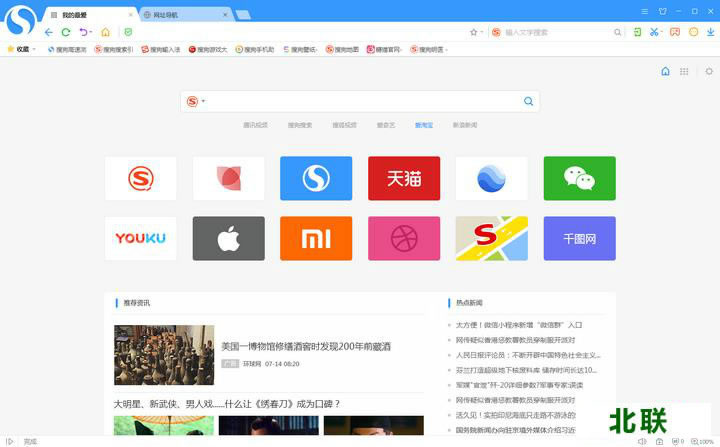Click the magnifier search icon in search box

click(528, 101)
